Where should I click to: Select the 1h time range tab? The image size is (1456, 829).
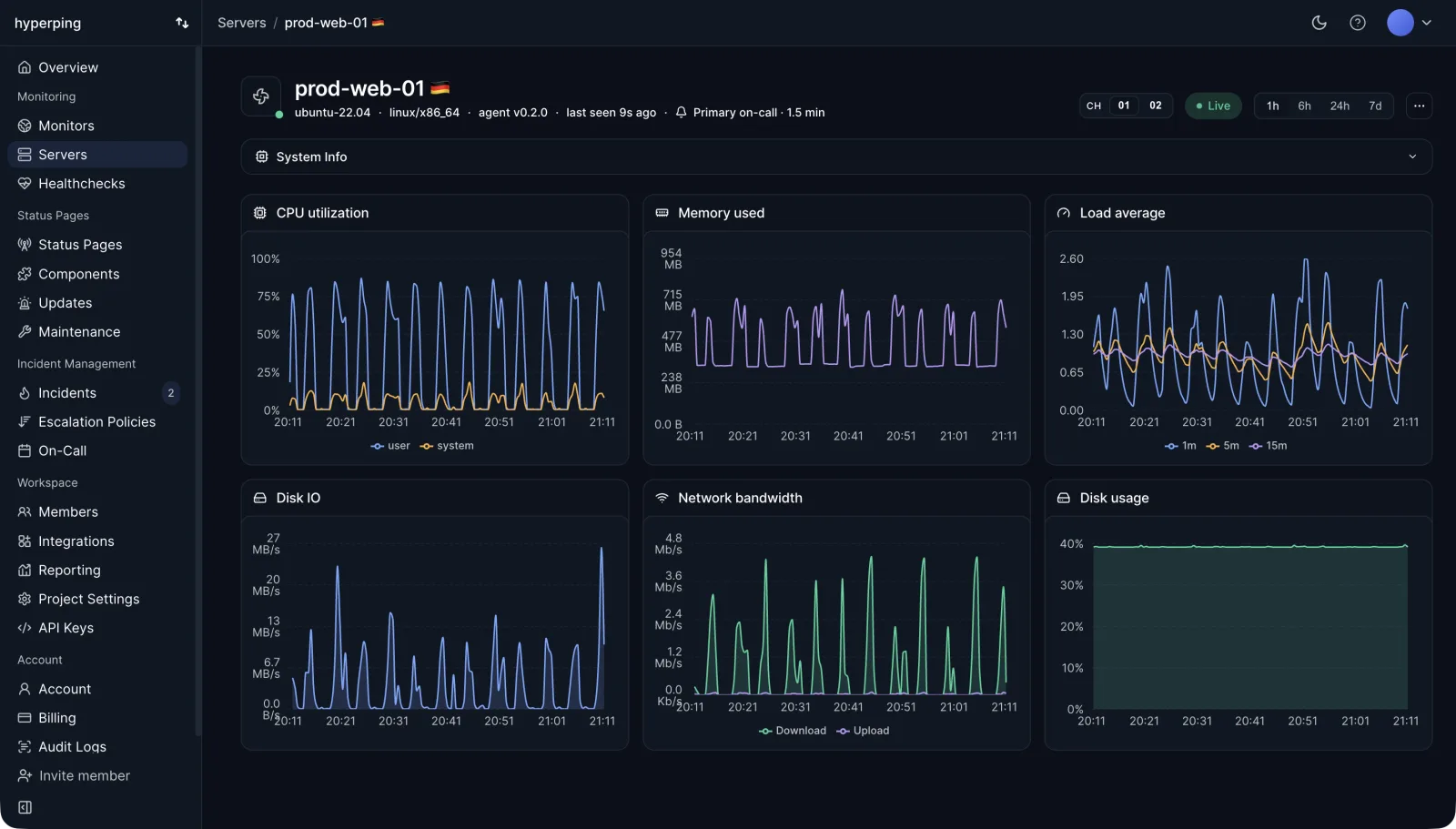(1273, 106)
